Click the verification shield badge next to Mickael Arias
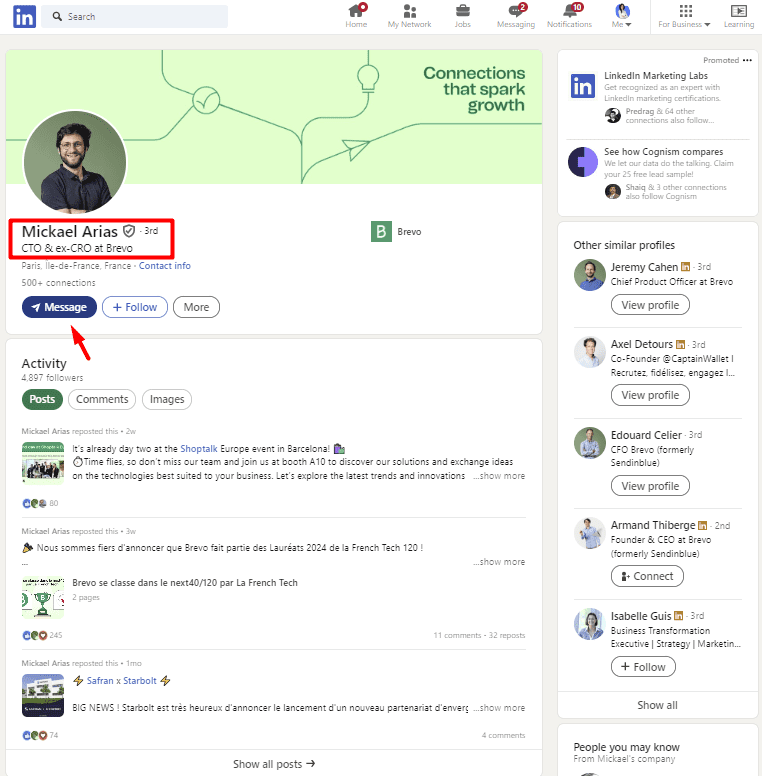Screen dimensions: 762x776 [129, 231]
